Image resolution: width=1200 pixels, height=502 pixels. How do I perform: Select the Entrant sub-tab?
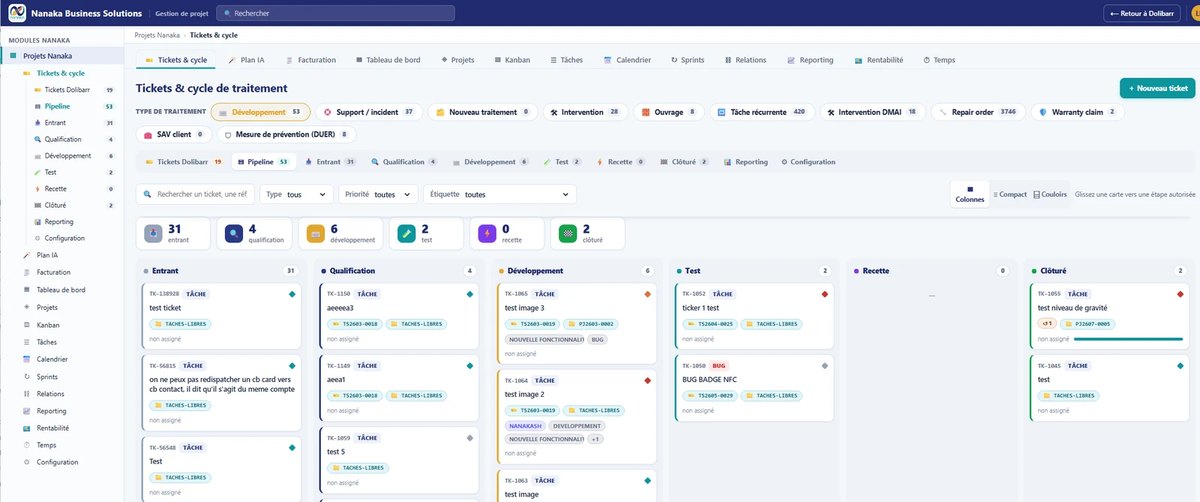(330, 161)
